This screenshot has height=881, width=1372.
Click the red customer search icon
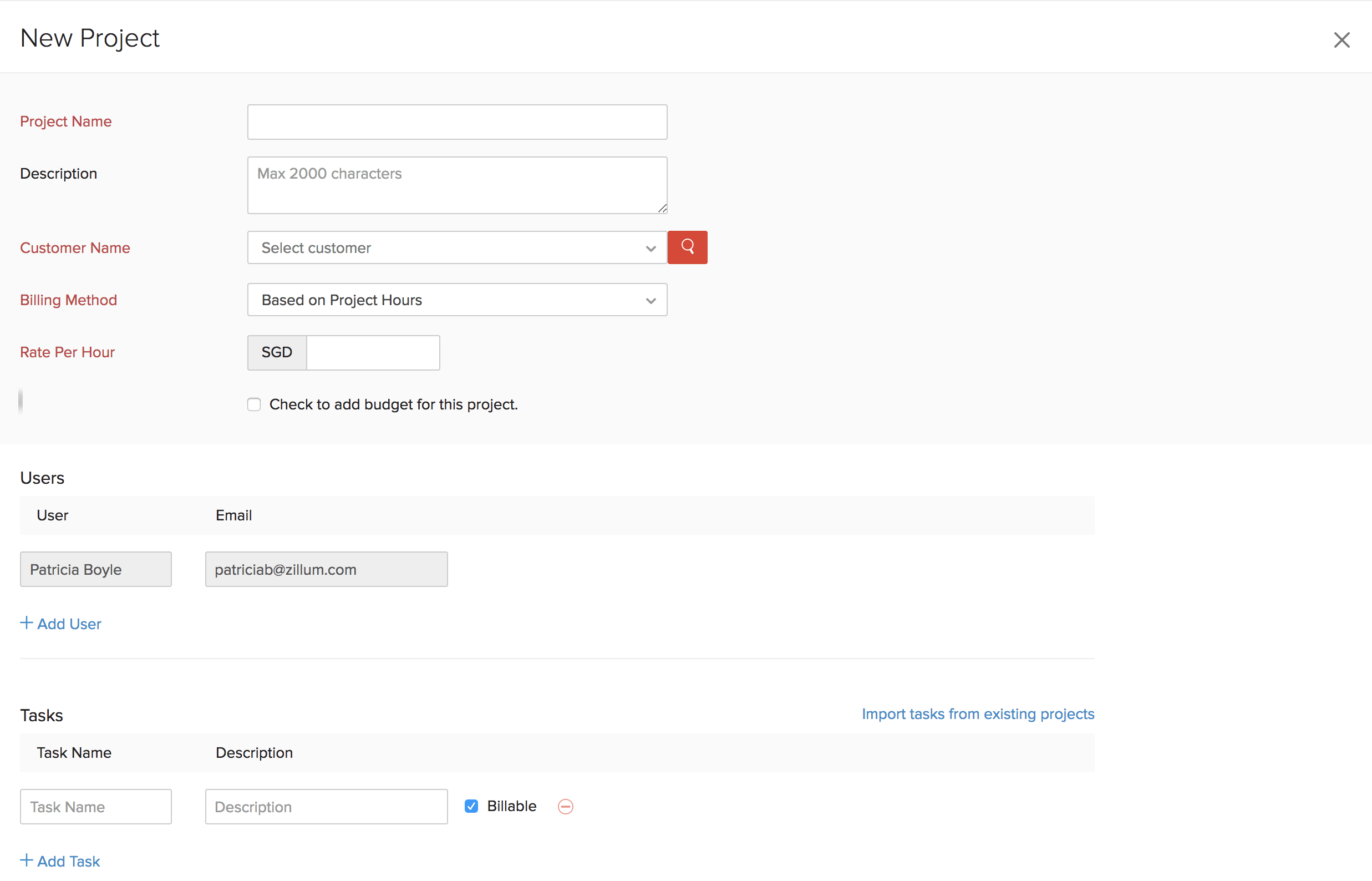pyautogui.click(x=687, y=247)
